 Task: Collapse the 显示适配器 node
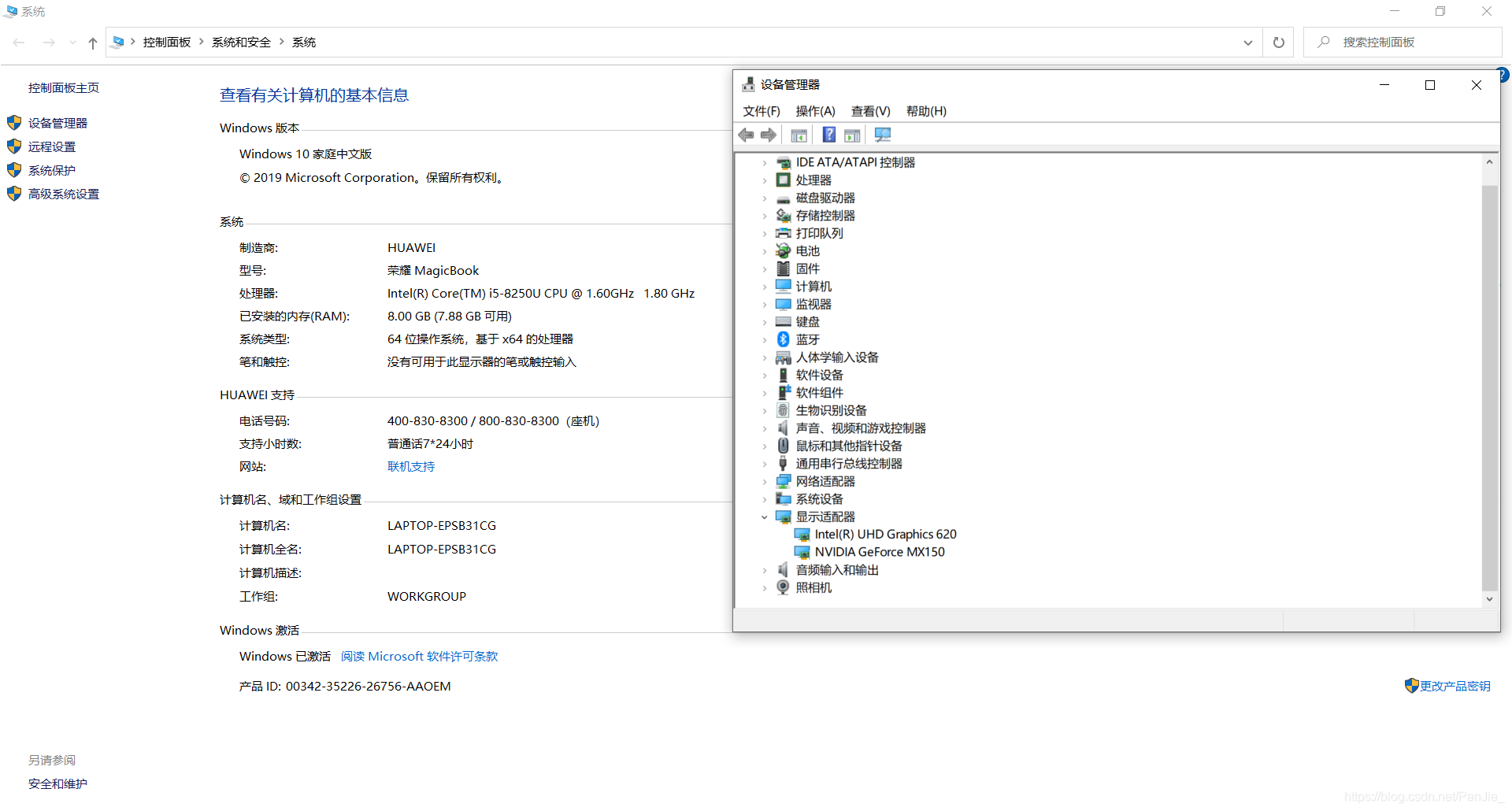point(764,517)
